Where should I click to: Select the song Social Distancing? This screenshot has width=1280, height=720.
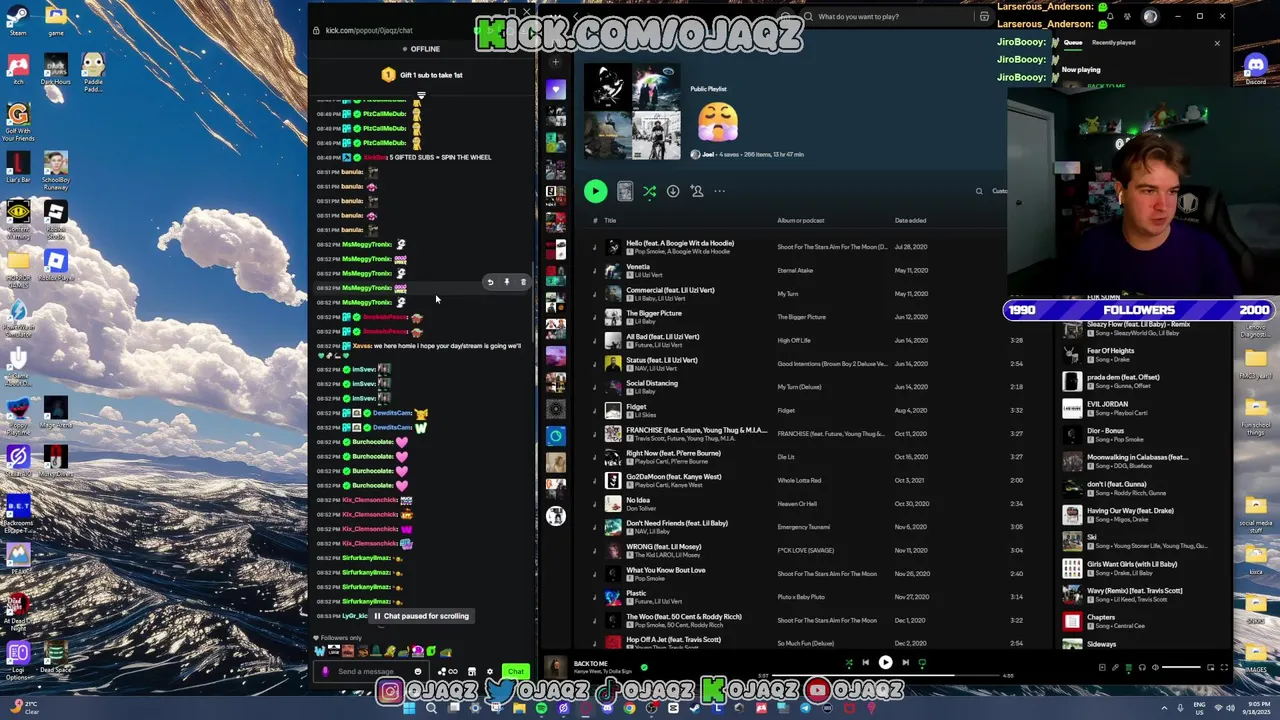pos(652,383)
